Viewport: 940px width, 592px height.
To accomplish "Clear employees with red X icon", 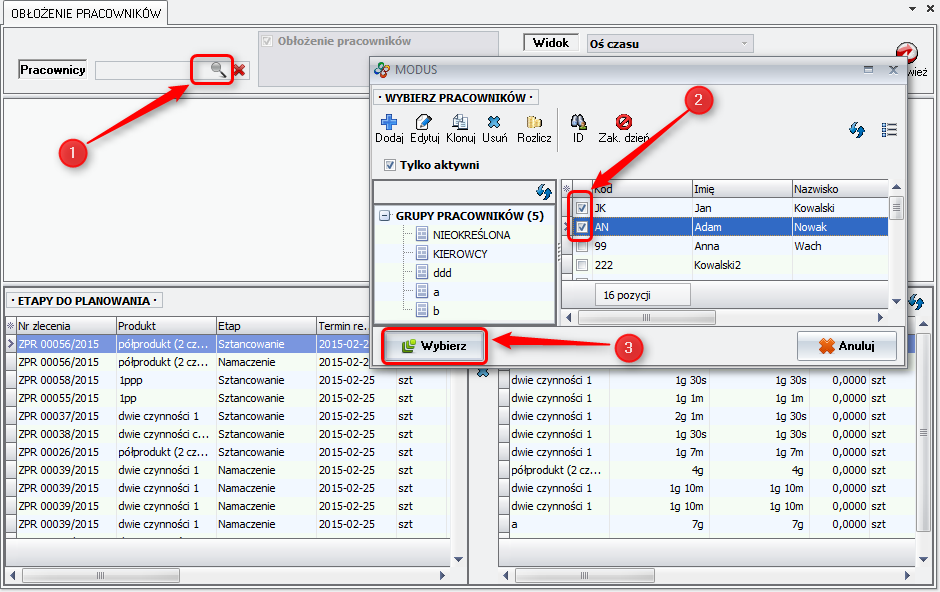I will pos(240,70).
